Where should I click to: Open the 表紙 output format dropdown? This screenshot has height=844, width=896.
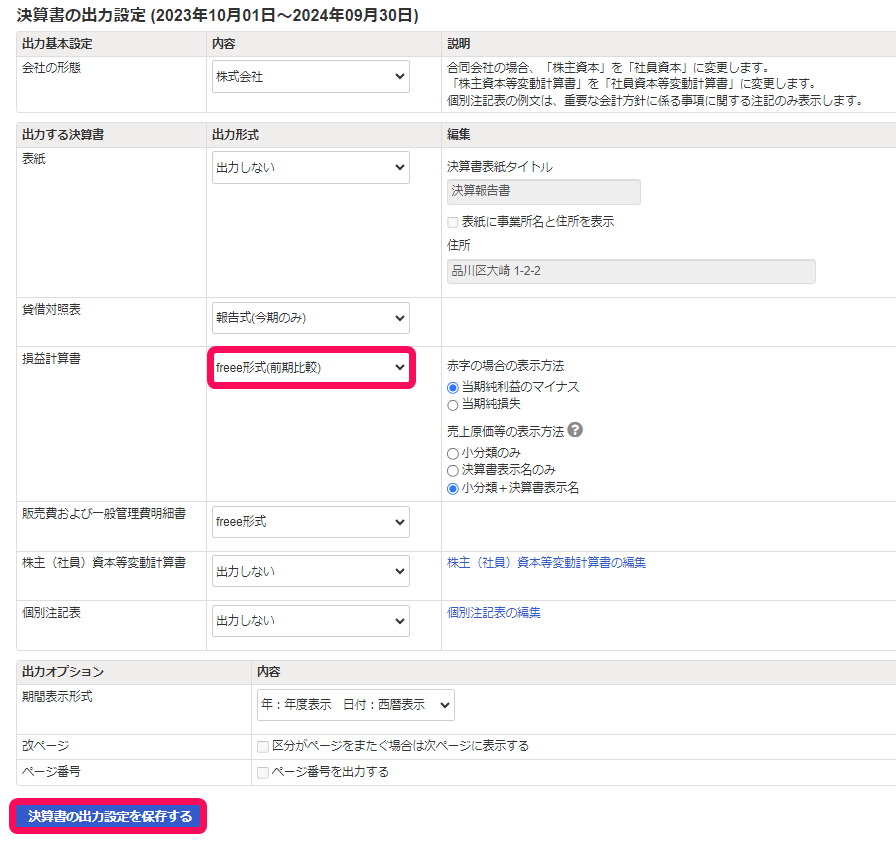tap(310, 167)
